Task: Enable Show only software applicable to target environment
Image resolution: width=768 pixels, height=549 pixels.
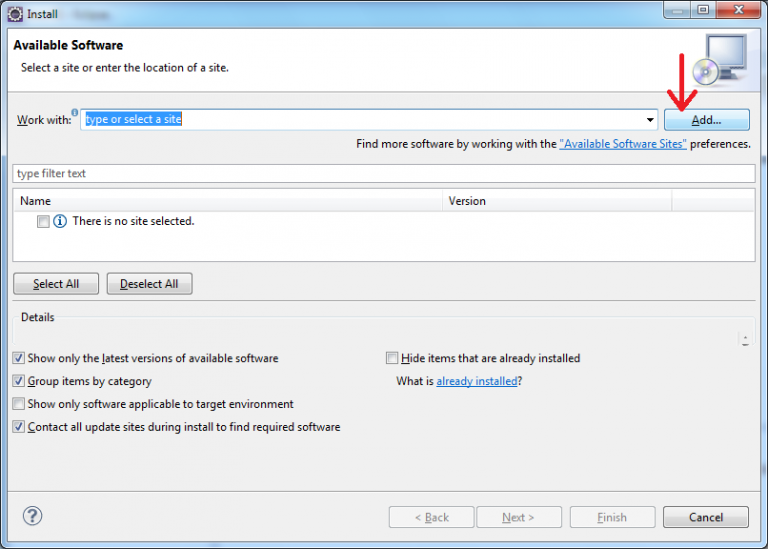Action: pyautogui.click(x=19, y=404)
